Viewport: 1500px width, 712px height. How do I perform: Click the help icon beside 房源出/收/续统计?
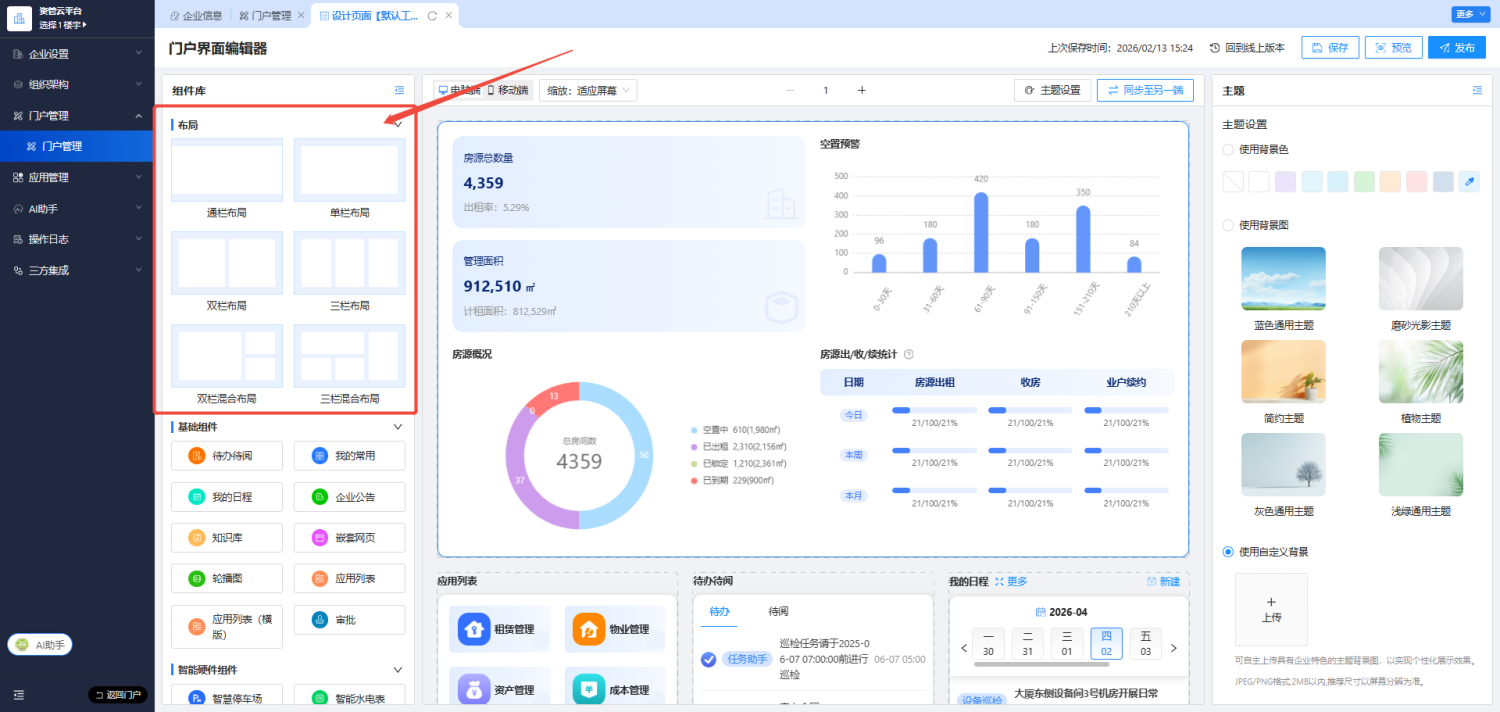(x=908, y=354)
